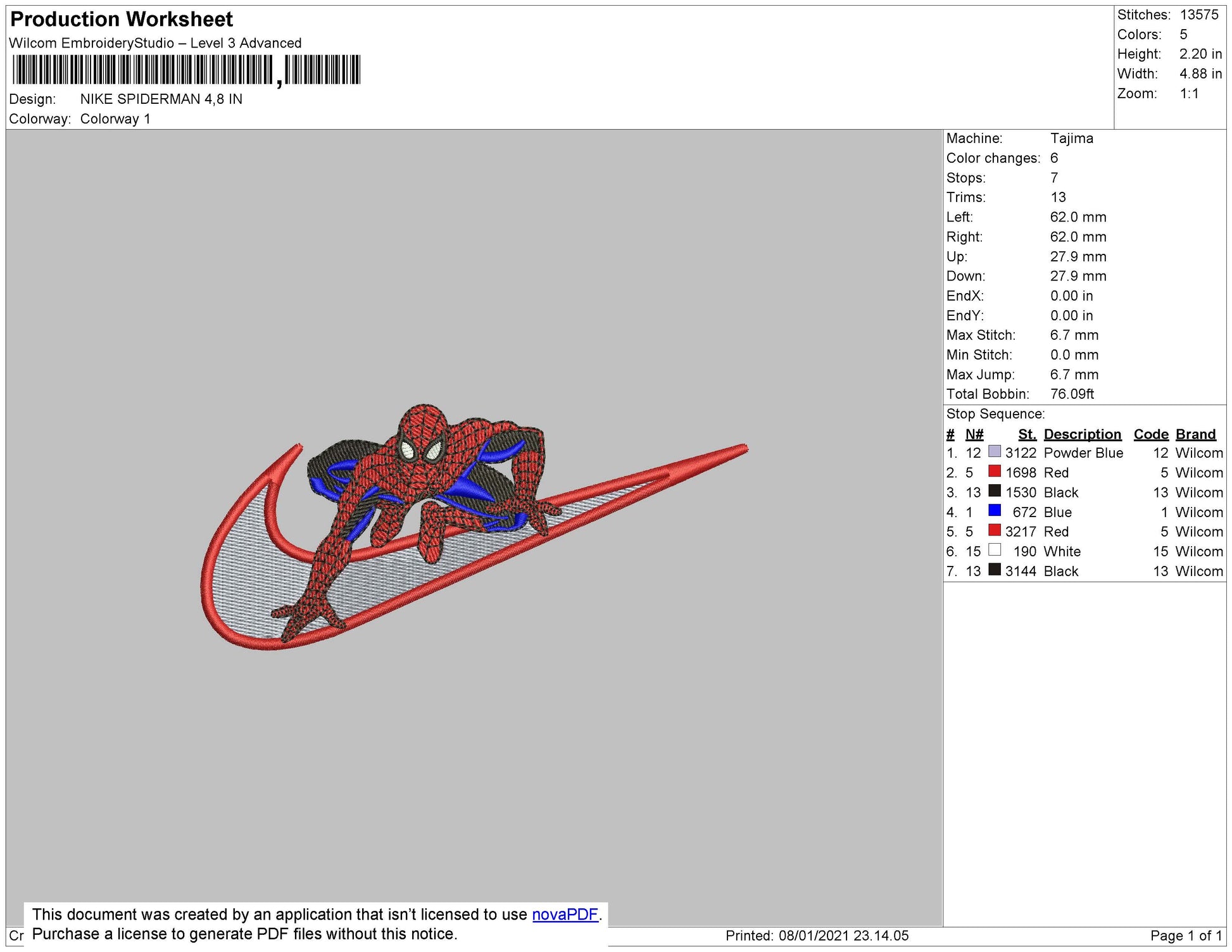Click the Trims value '13'
The height and width of the screenshot is (952, 1232).
point(1058,197)
